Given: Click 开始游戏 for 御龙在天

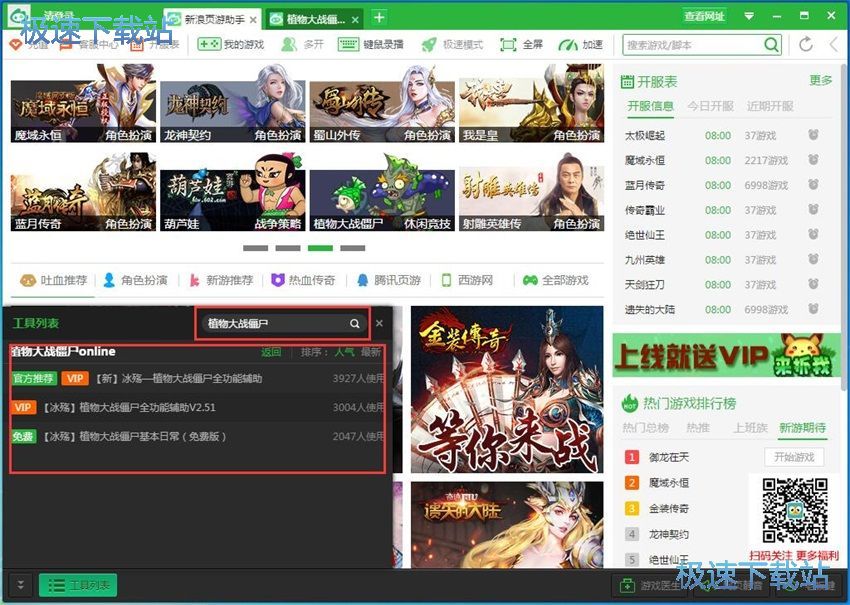Looking at the screenshot, I should point(794,457).
